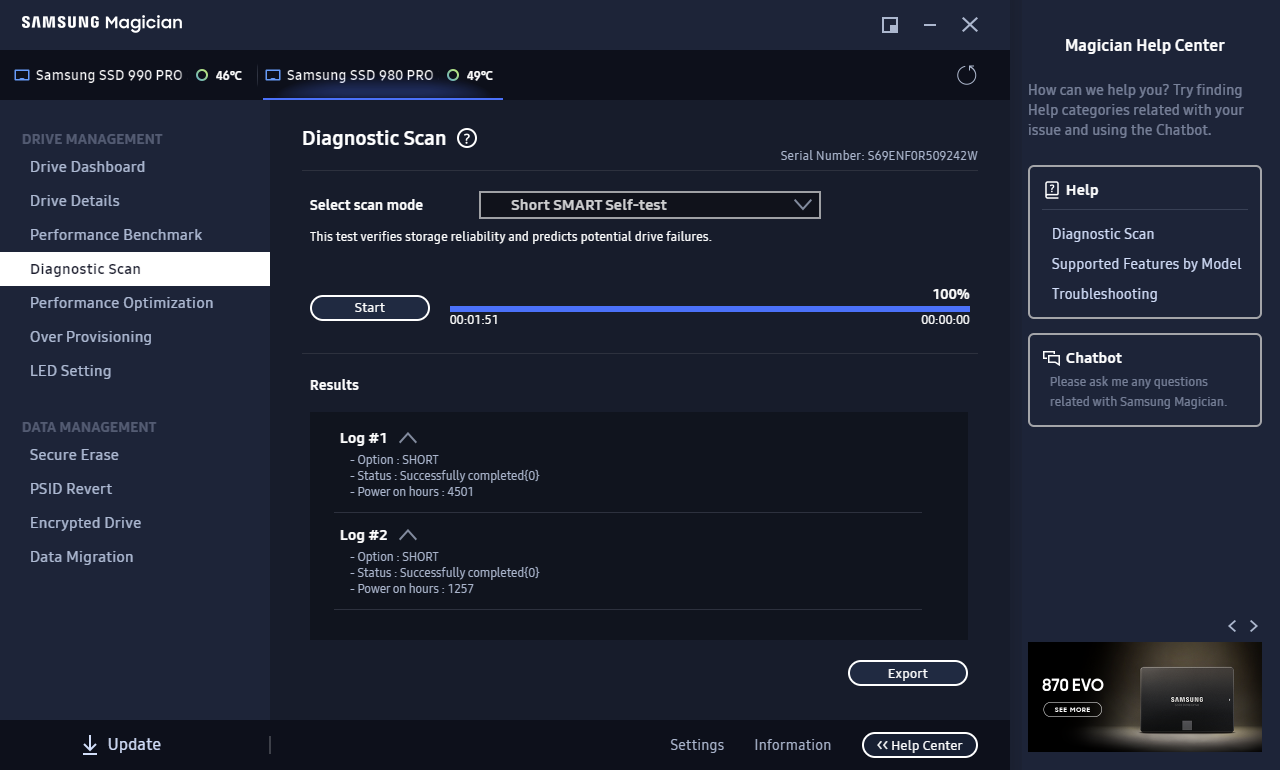Click the Samsung SSD 990 PRO drive icon

pyautogui.click(x=22, y=75)
